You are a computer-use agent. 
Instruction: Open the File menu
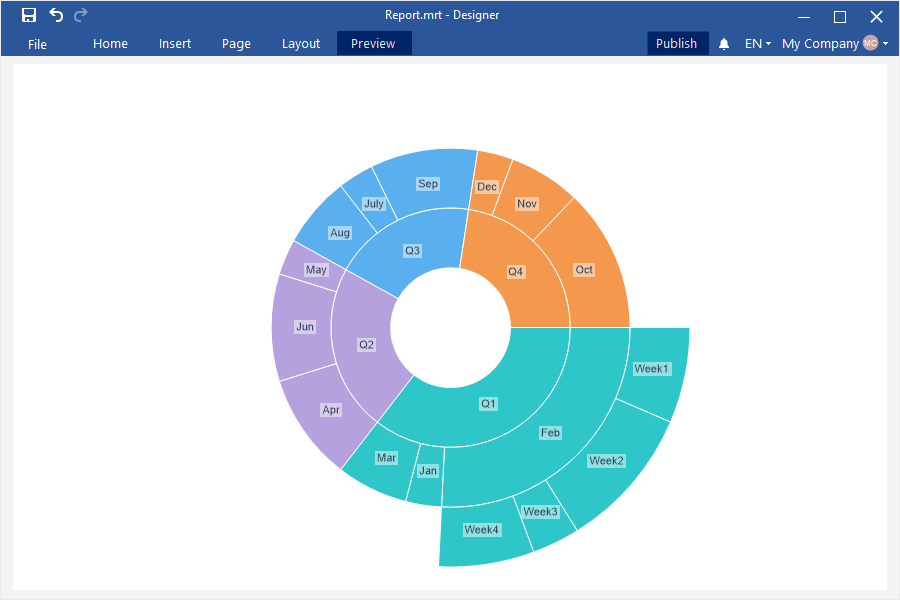point(37,44)
